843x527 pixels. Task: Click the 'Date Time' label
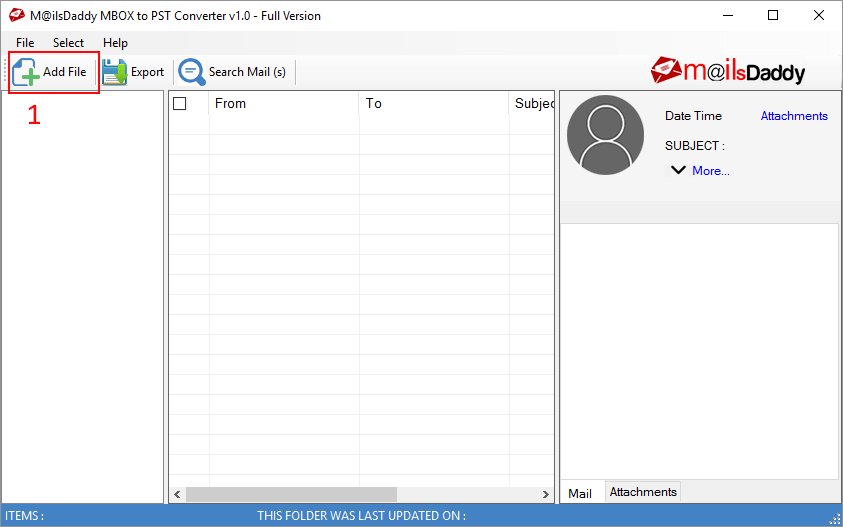click(x=693, y=116)
